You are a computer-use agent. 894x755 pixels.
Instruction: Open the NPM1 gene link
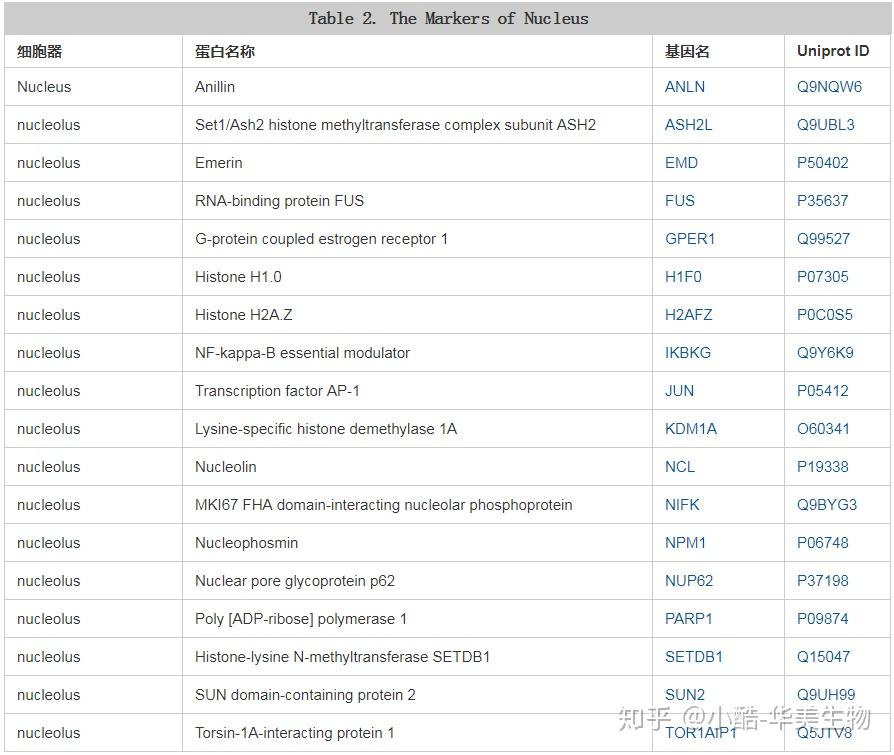pos(685,543)
